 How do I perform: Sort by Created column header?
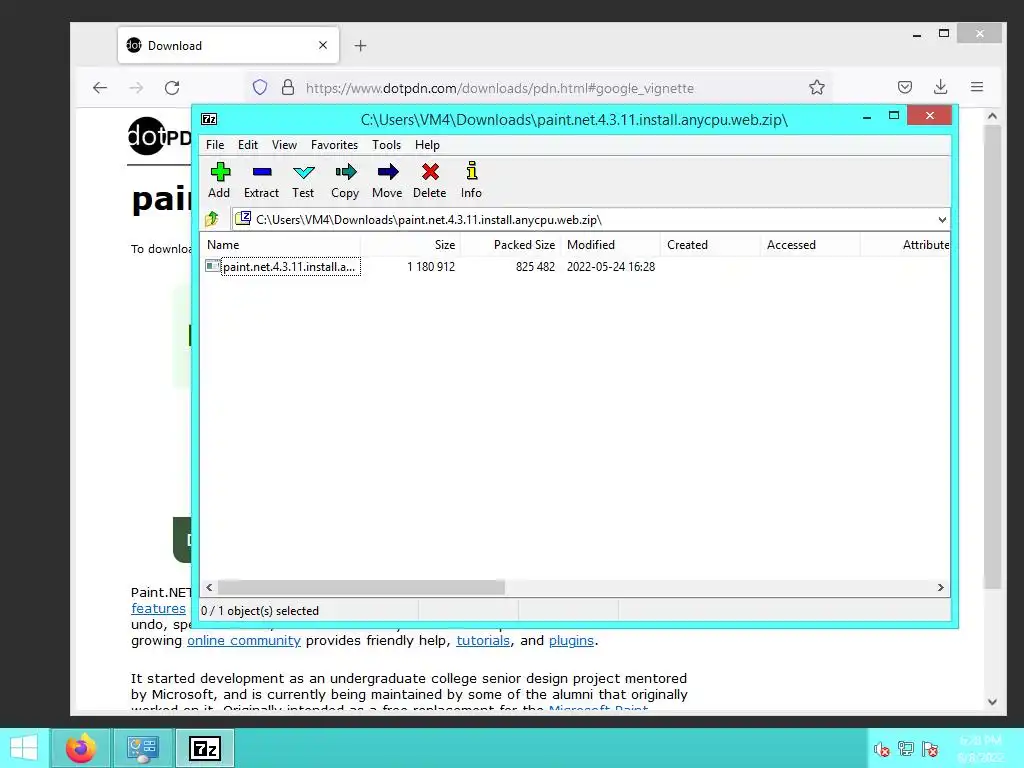tap(711, 245)
